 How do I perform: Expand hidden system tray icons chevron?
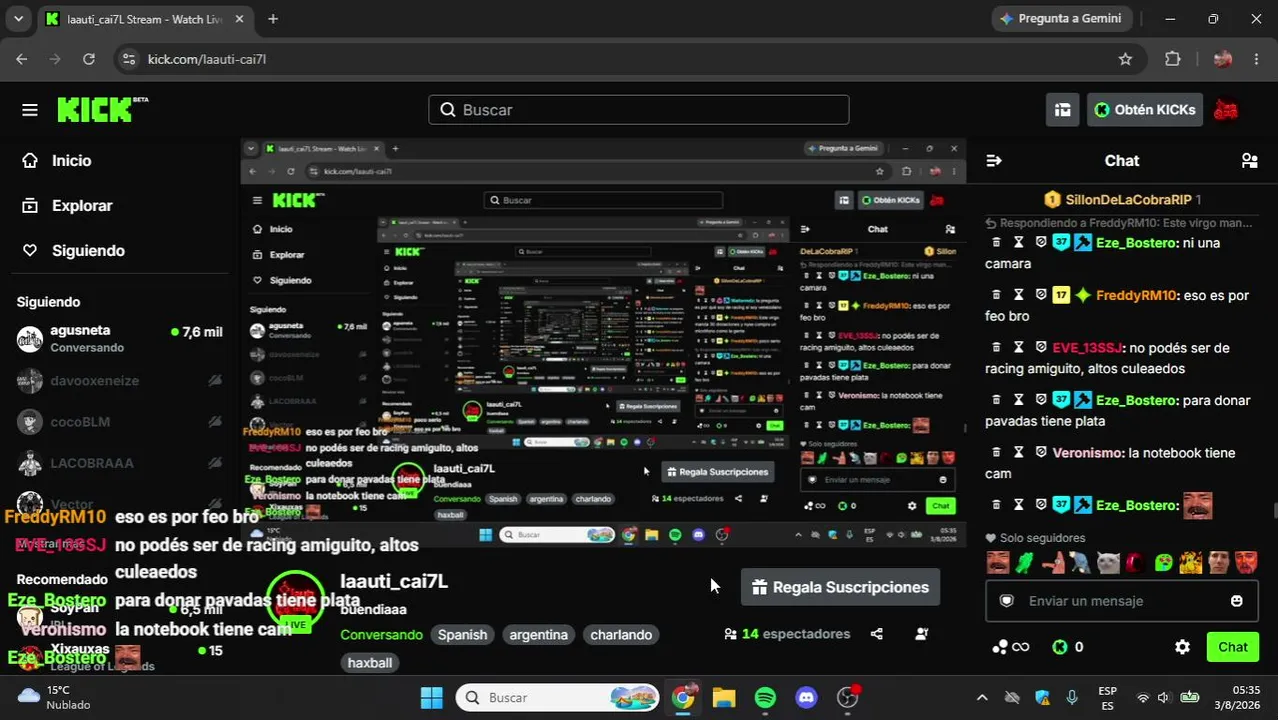tap(982, 697)
